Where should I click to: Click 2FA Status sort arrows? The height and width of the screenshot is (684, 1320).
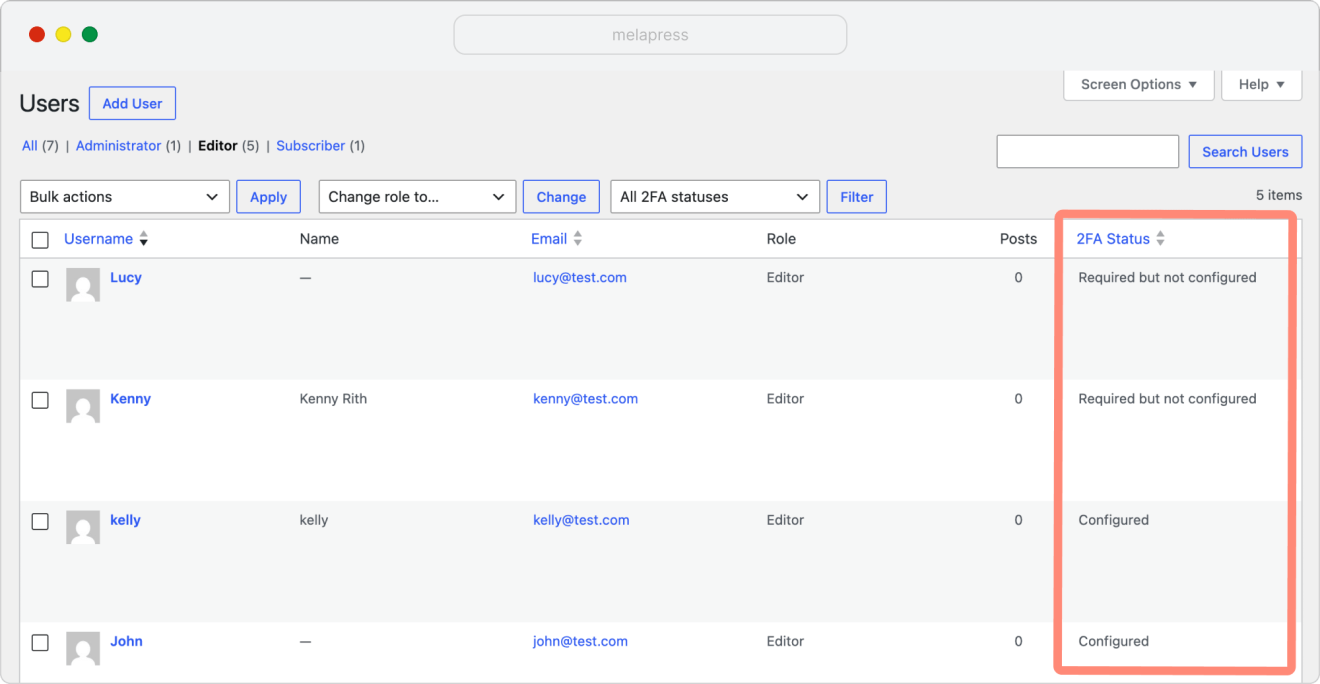1160,239
